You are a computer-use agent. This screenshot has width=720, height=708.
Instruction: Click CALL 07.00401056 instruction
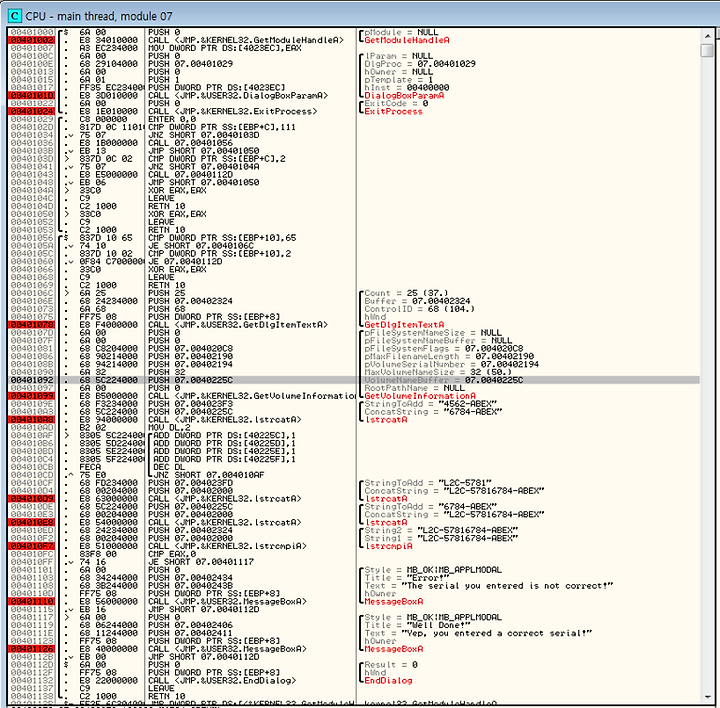pyautogui.click(x=190, y=143)
